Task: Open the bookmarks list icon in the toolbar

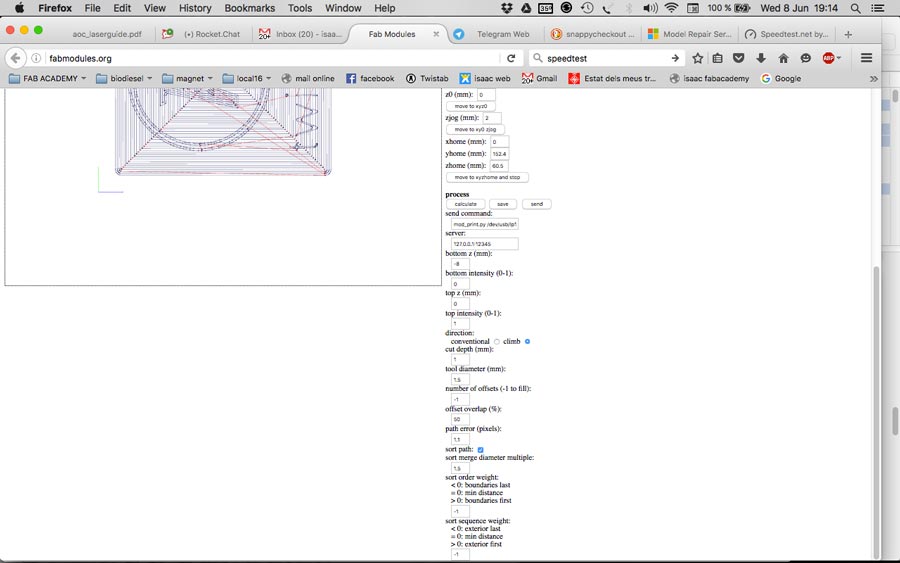Action: pos(717,58)
